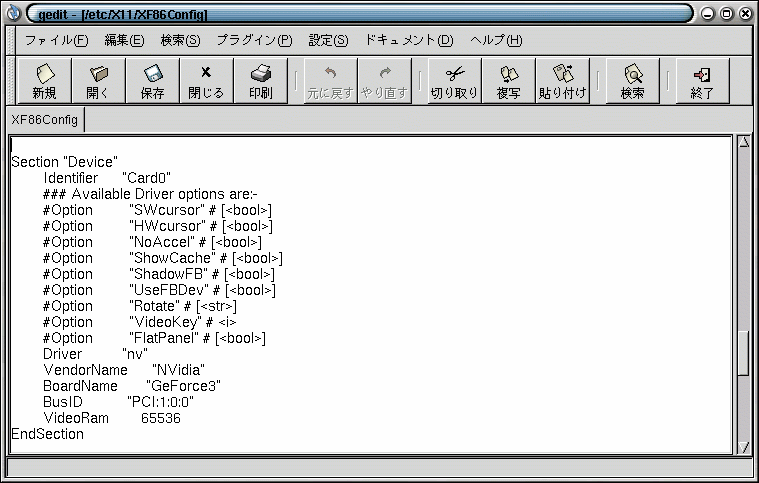Click the "NoAccel" option line
This screenshot has width=759, height=483.
pos(152,242)
